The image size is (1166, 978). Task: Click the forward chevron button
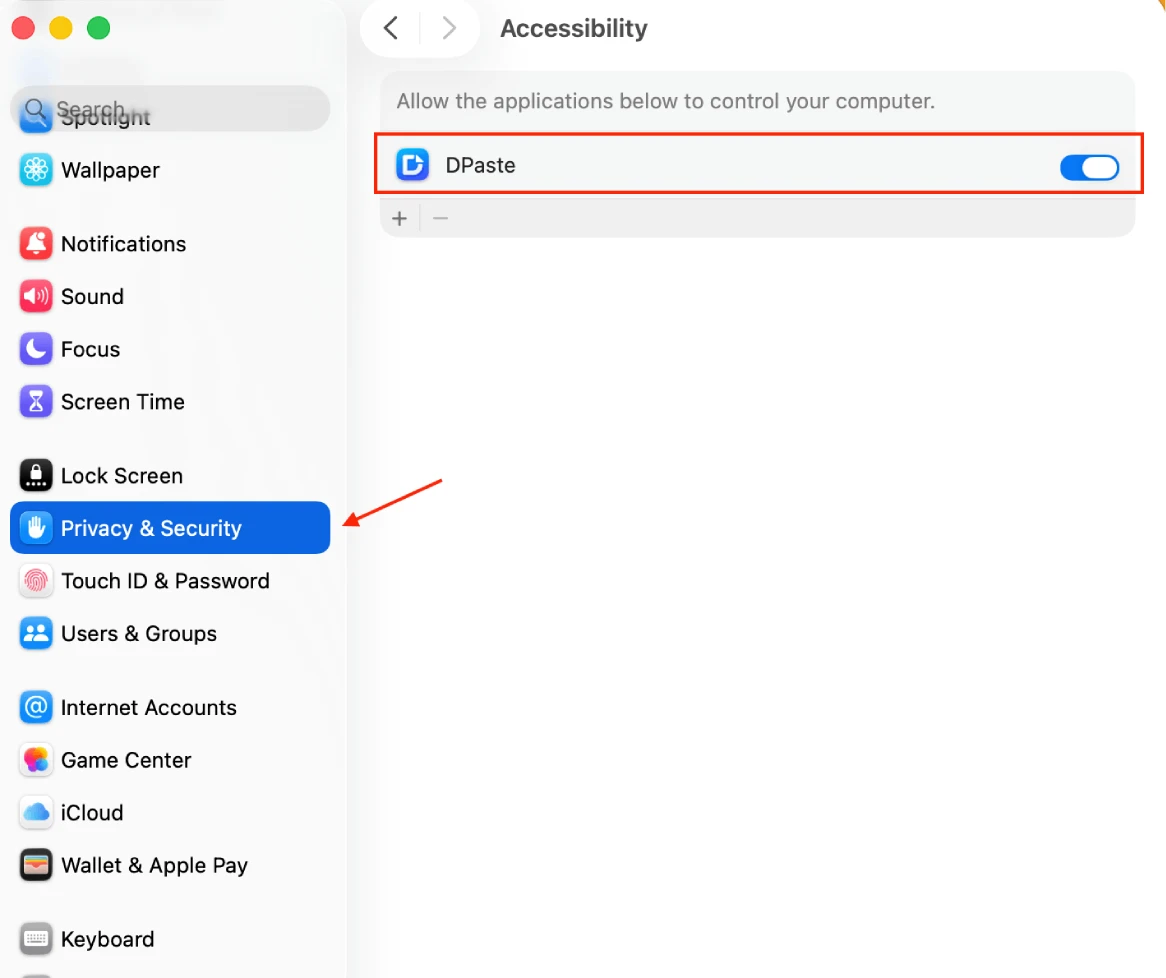(449, 29)
